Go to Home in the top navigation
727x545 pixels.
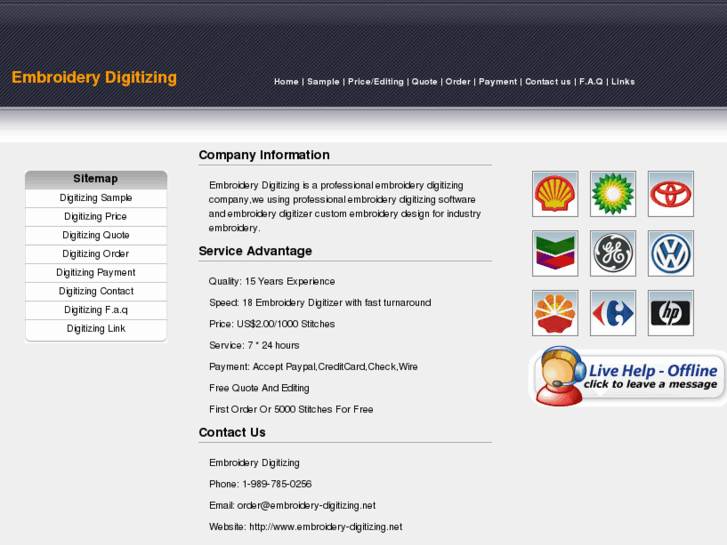pos(286,82)
